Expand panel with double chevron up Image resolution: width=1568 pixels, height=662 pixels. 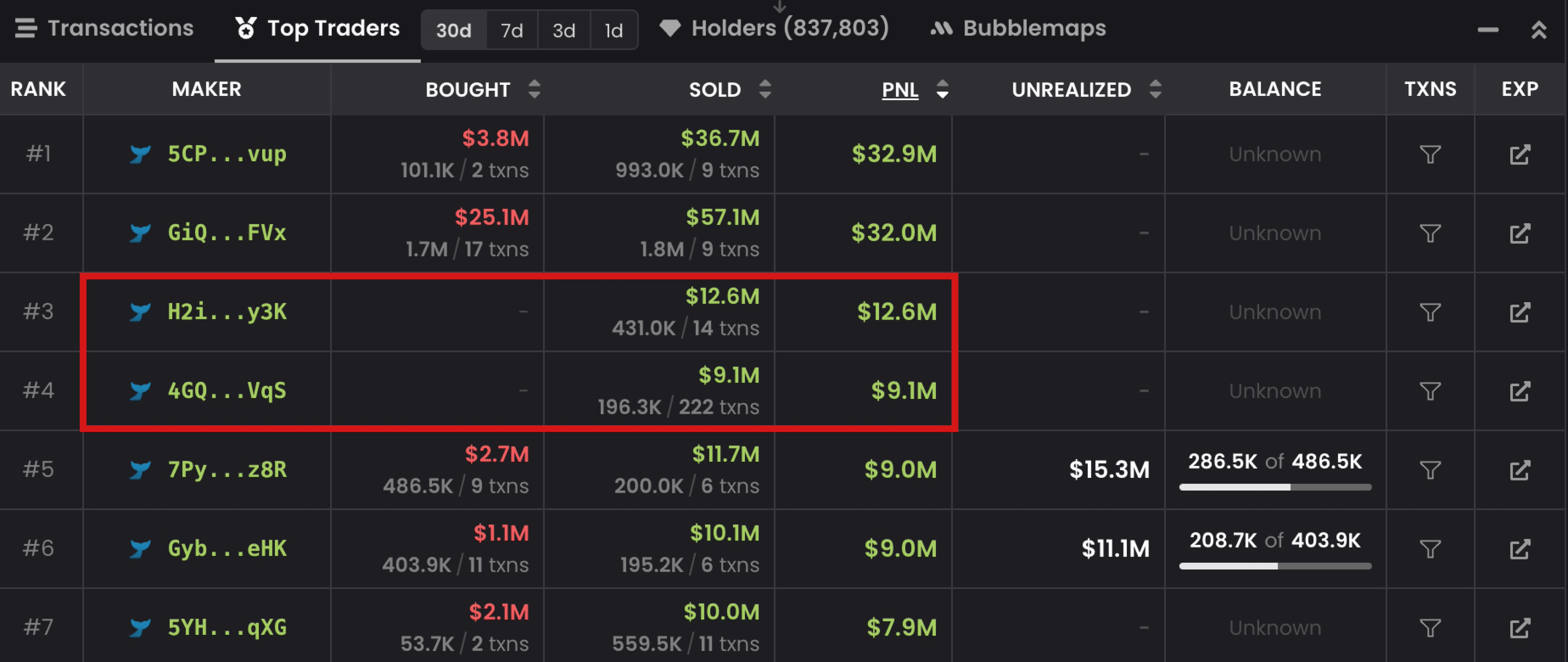click(x=1539, y=29)
